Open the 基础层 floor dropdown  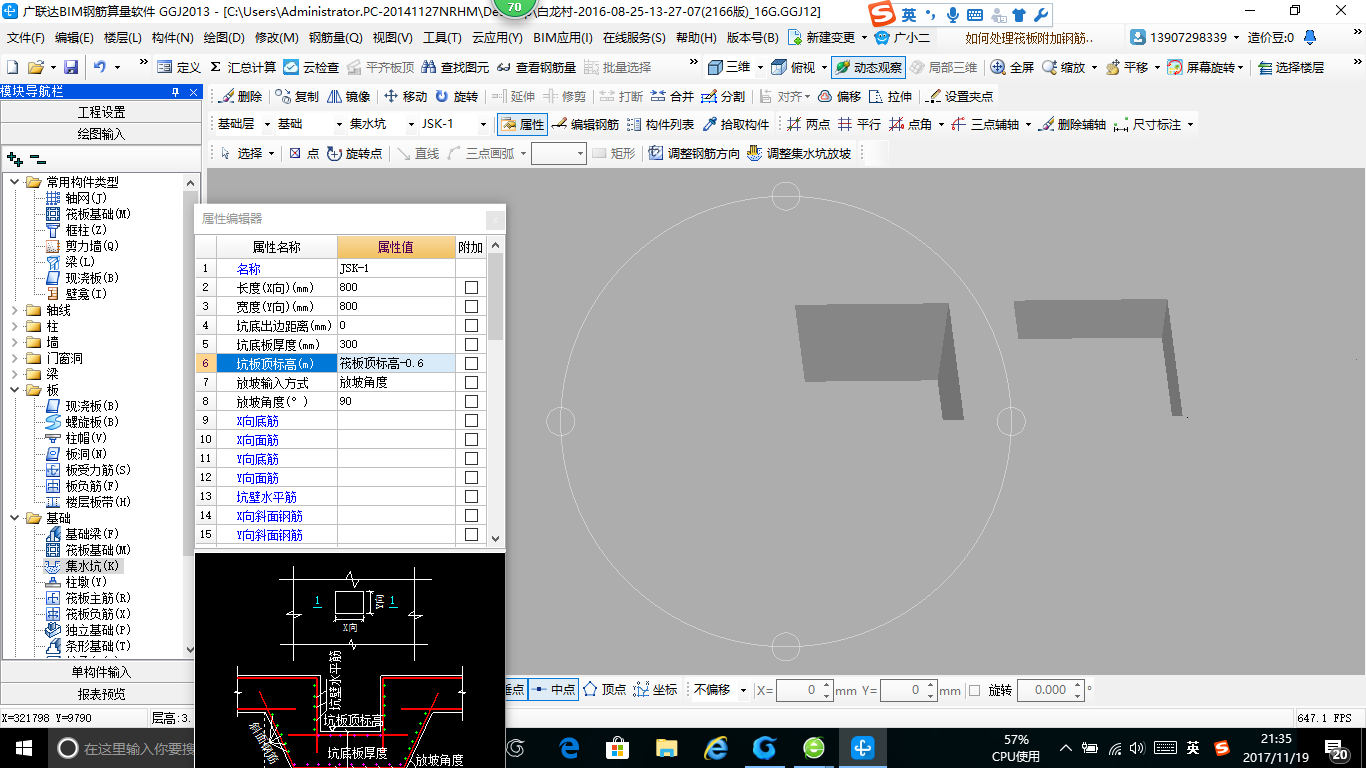pyautogui.click(x=265, y=125)
